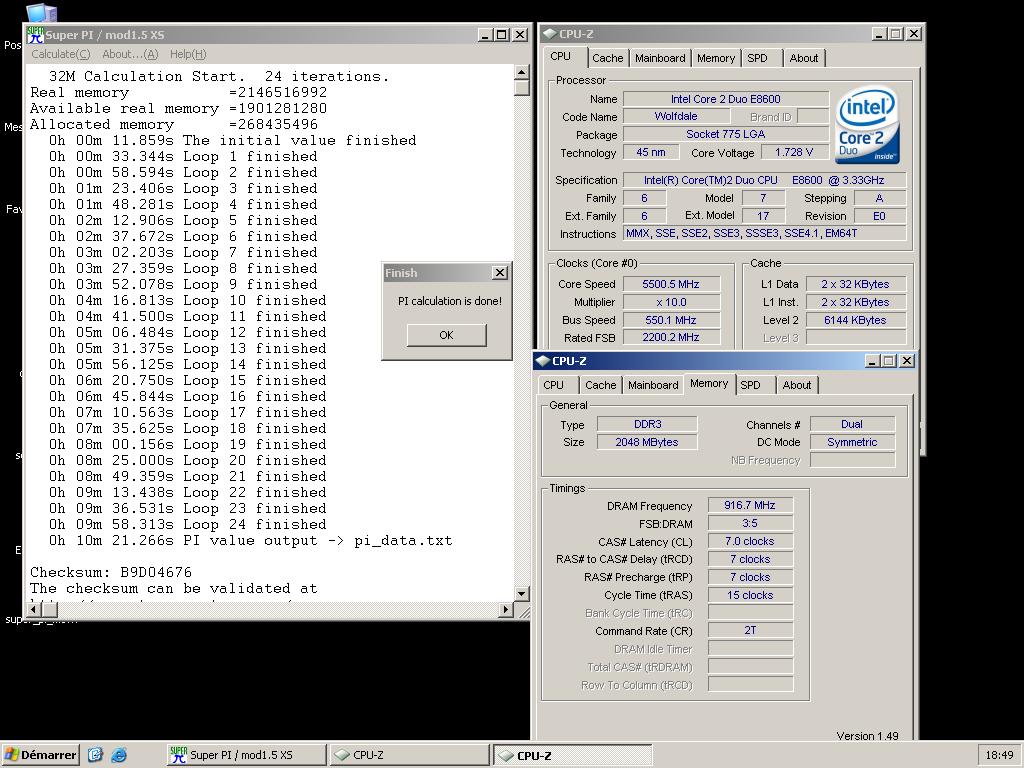Click the Super PI title bar icon
The width and height of the screenshot is (1024, 768).
35,35
